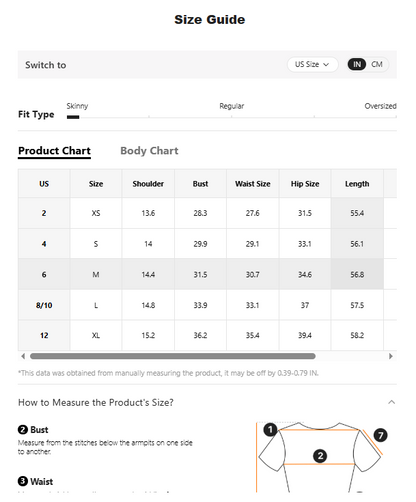
Task: Click the number 1 marker on garment diagram
Action: tap(270, 430)
